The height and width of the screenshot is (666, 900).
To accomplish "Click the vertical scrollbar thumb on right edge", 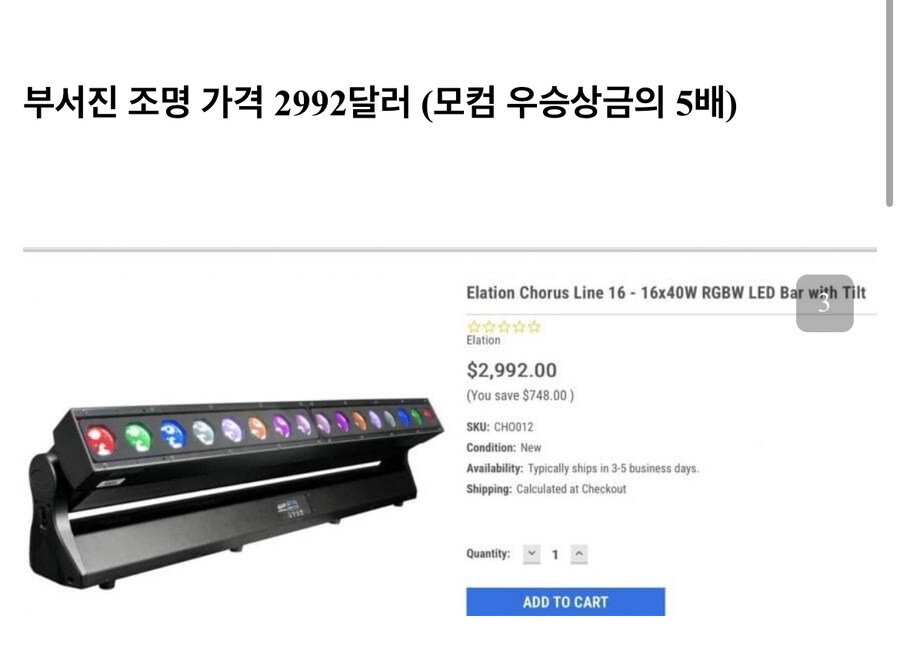I will point(889,102).
